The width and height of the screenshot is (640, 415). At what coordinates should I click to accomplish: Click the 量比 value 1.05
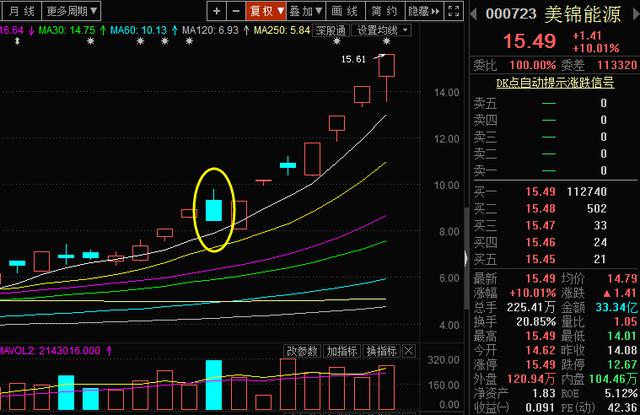coord(625,322)
